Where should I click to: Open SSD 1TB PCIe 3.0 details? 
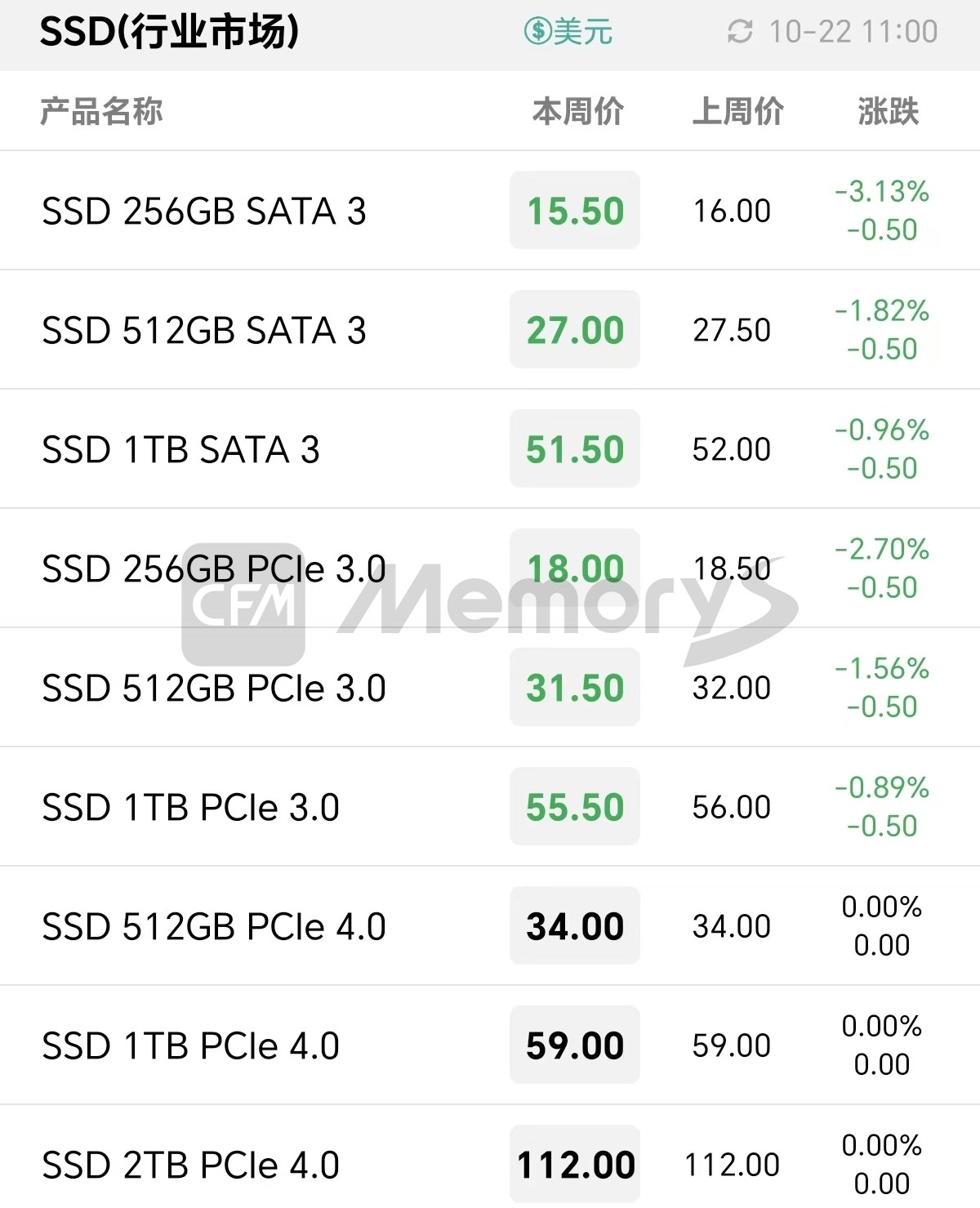[x=490, y=807]
